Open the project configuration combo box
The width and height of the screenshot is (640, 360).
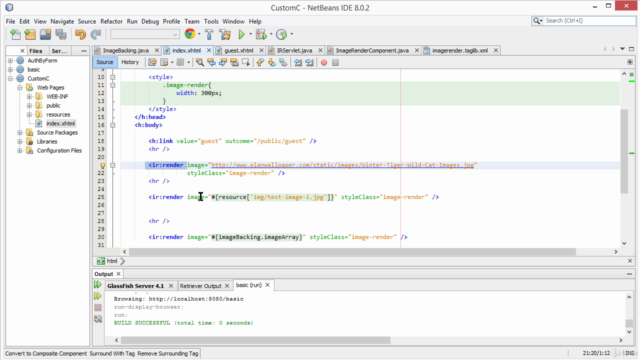[145, 34]
